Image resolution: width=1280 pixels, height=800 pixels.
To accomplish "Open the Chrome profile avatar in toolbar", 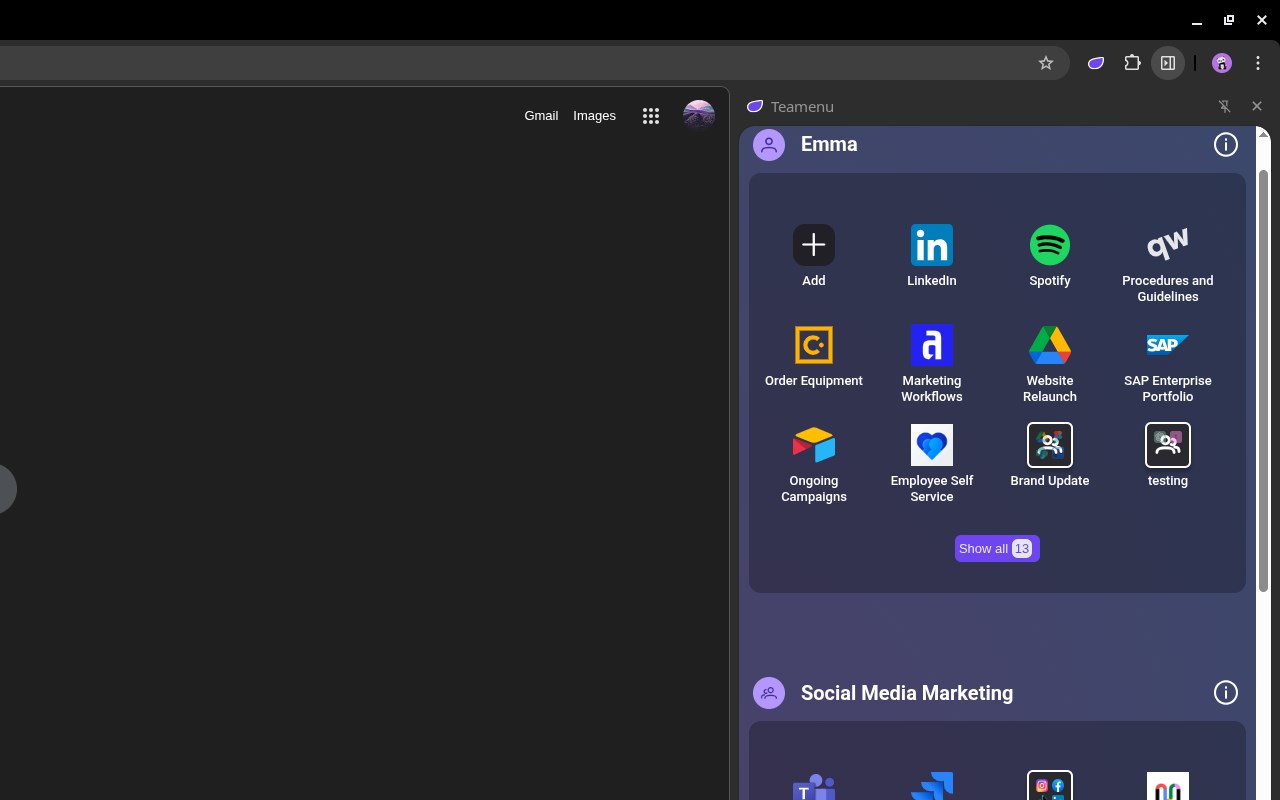I will [x=1222, y=63].
